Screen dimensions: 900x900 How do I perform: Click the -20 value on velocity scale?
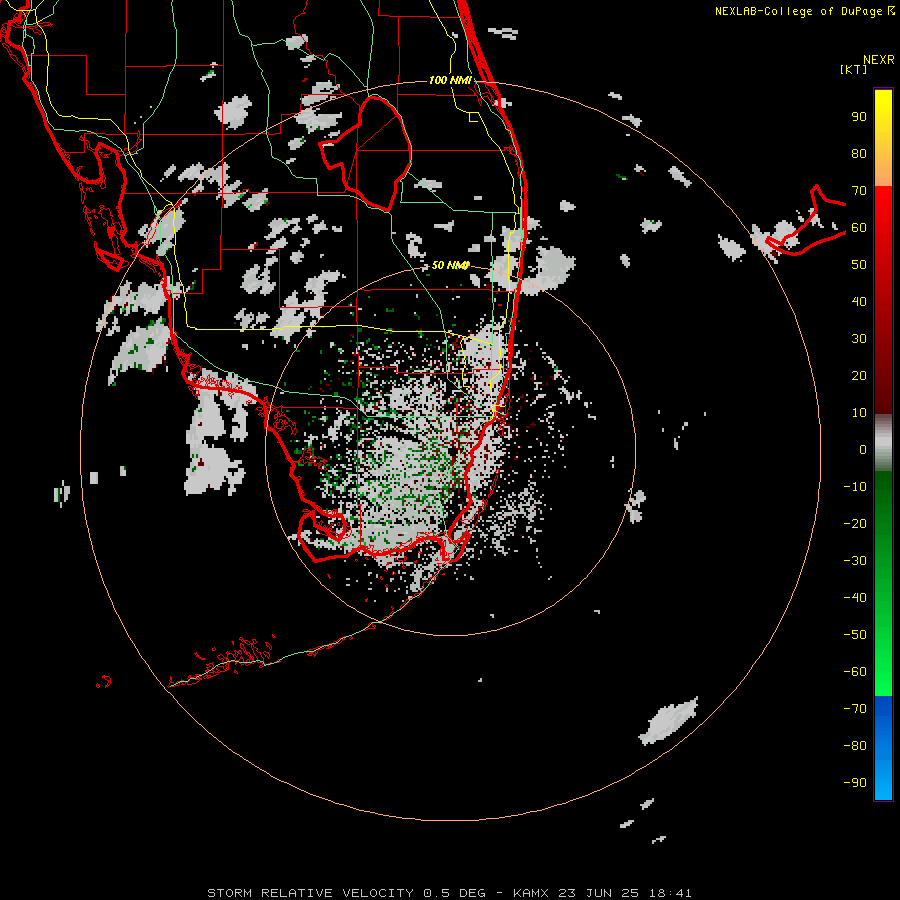coord(855,524)
